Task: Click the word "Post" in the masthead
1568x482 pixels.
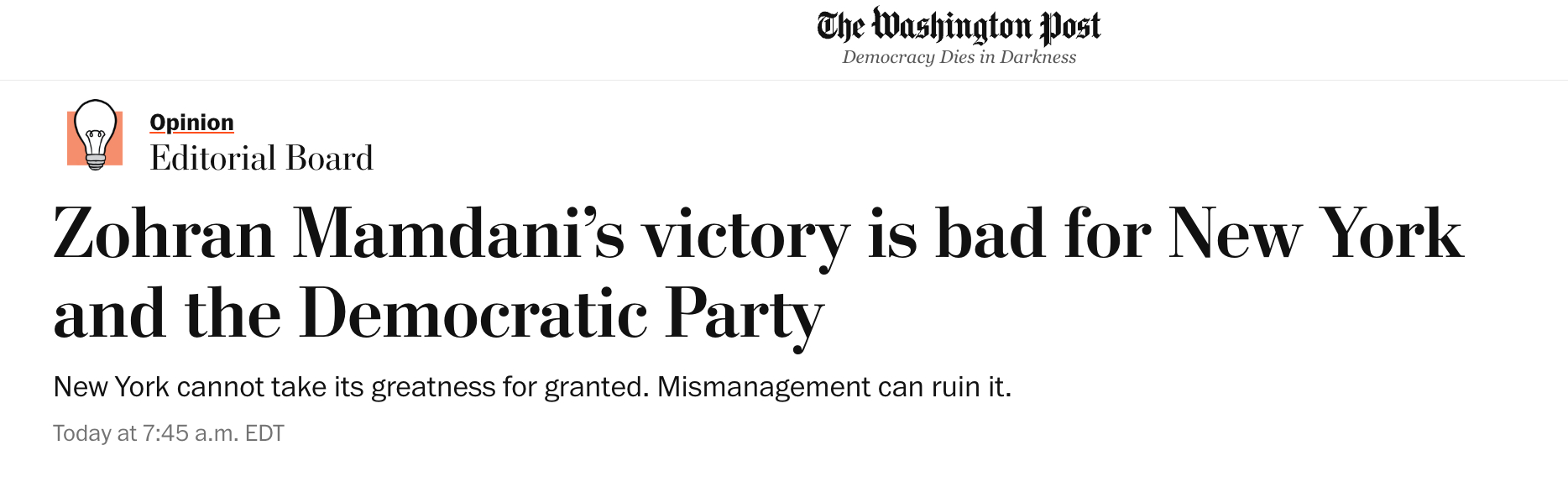Action: coord(1070,27)
